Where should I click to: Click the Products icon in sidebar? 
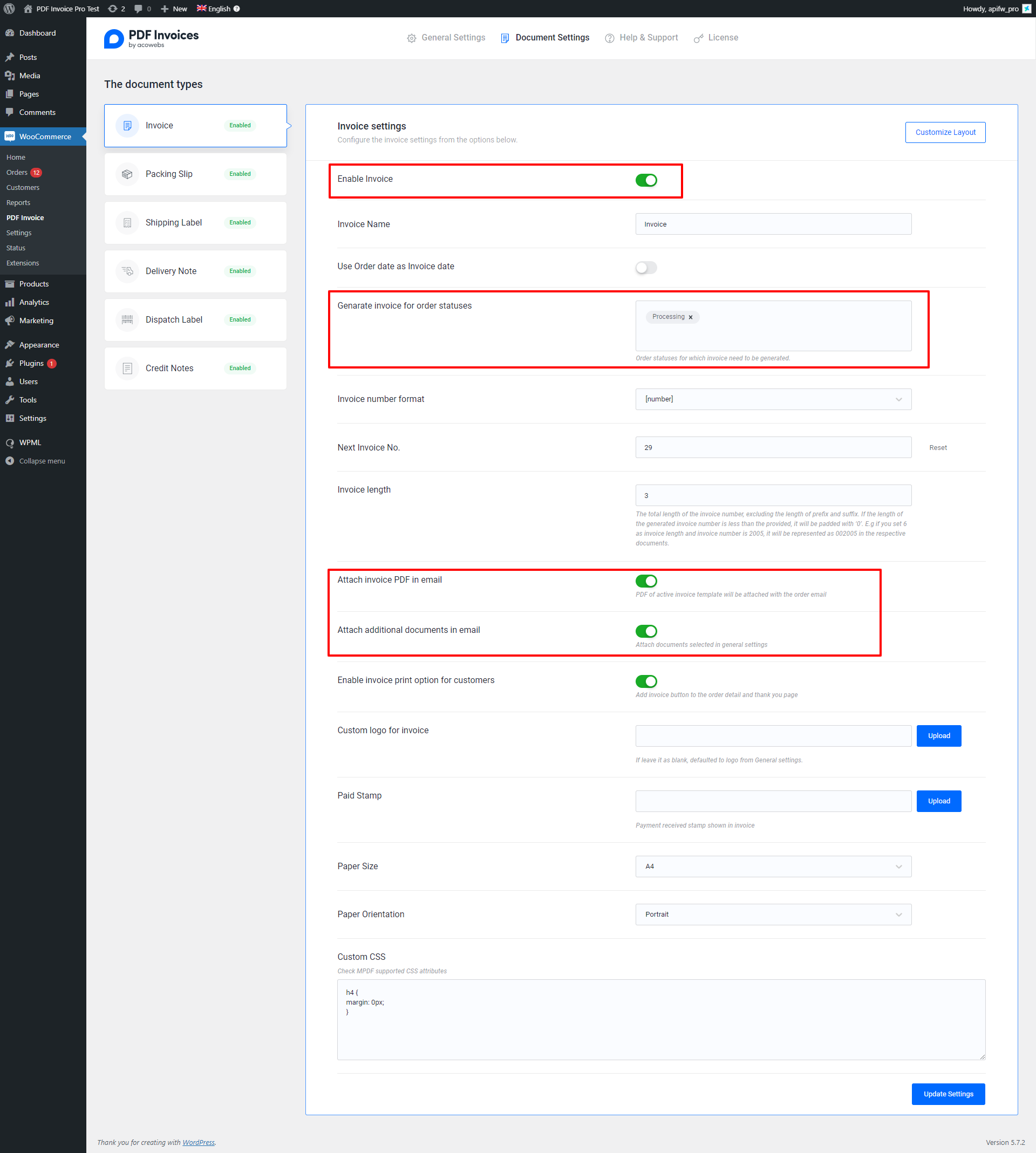10,284
